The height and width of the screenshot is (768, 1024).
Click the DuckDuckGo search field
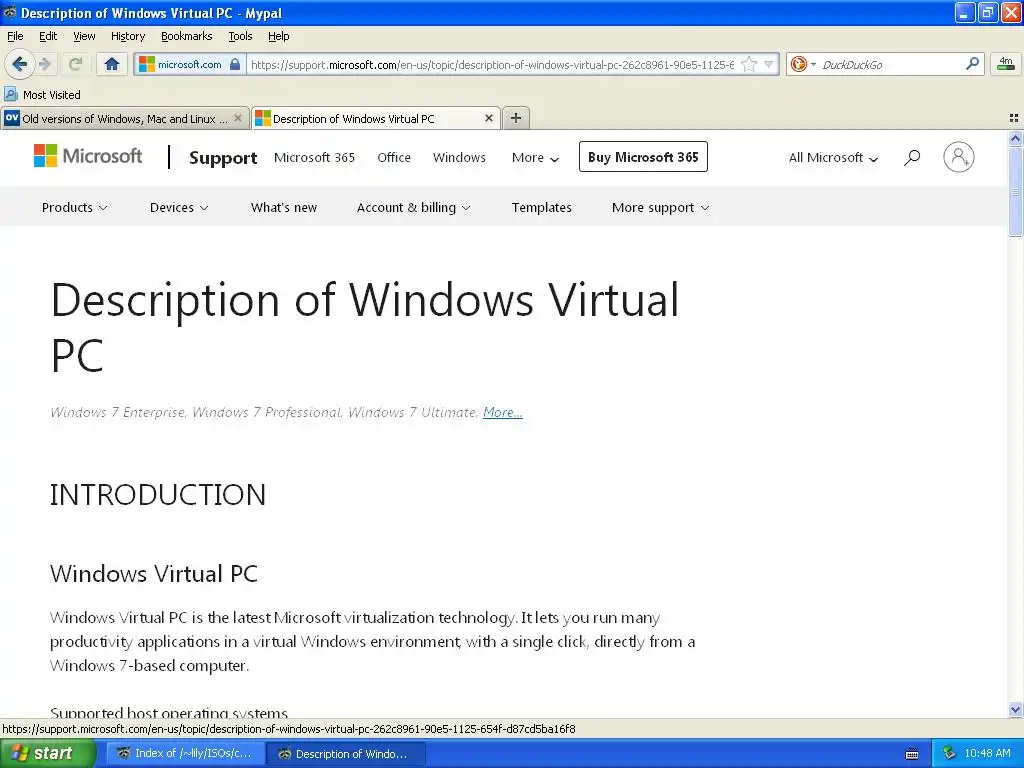click(890, 64)
